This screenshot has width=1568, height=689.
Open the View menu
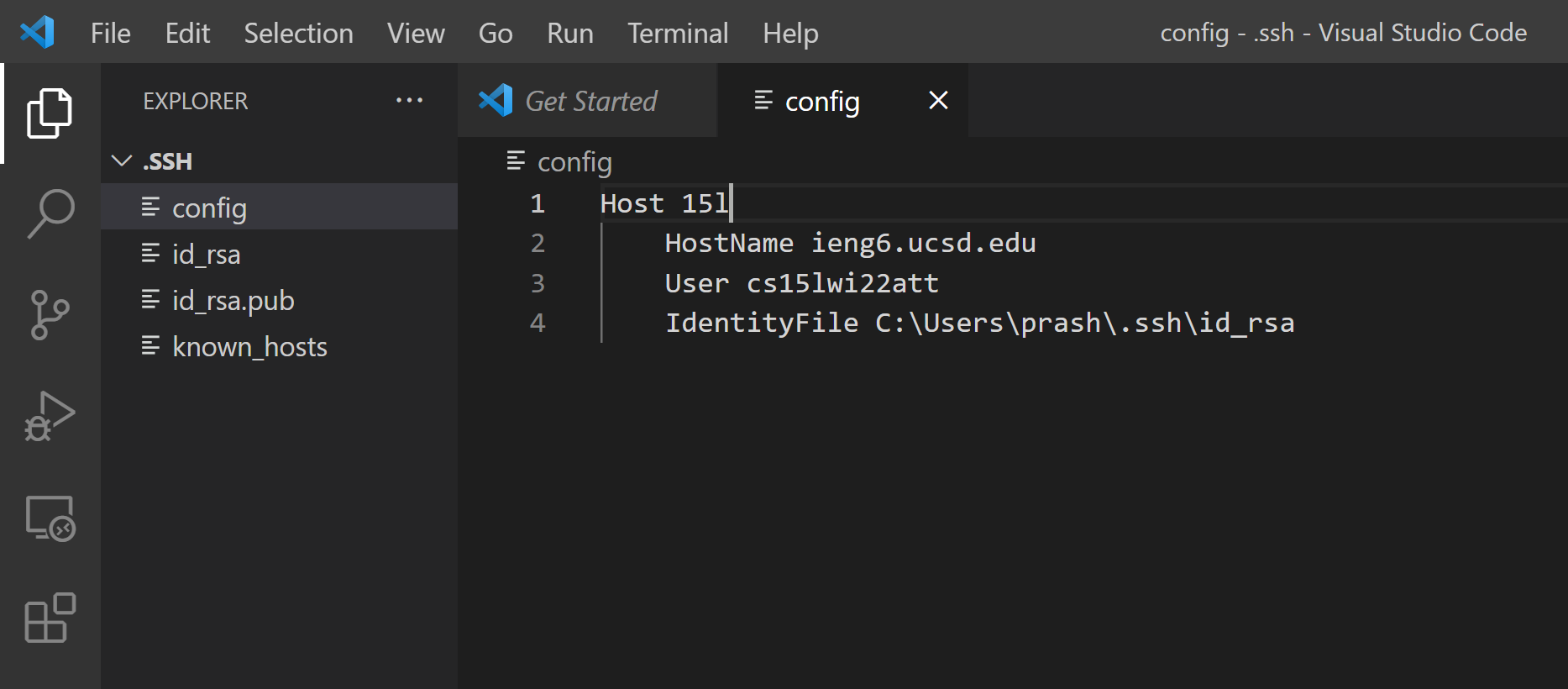(417, 33)
